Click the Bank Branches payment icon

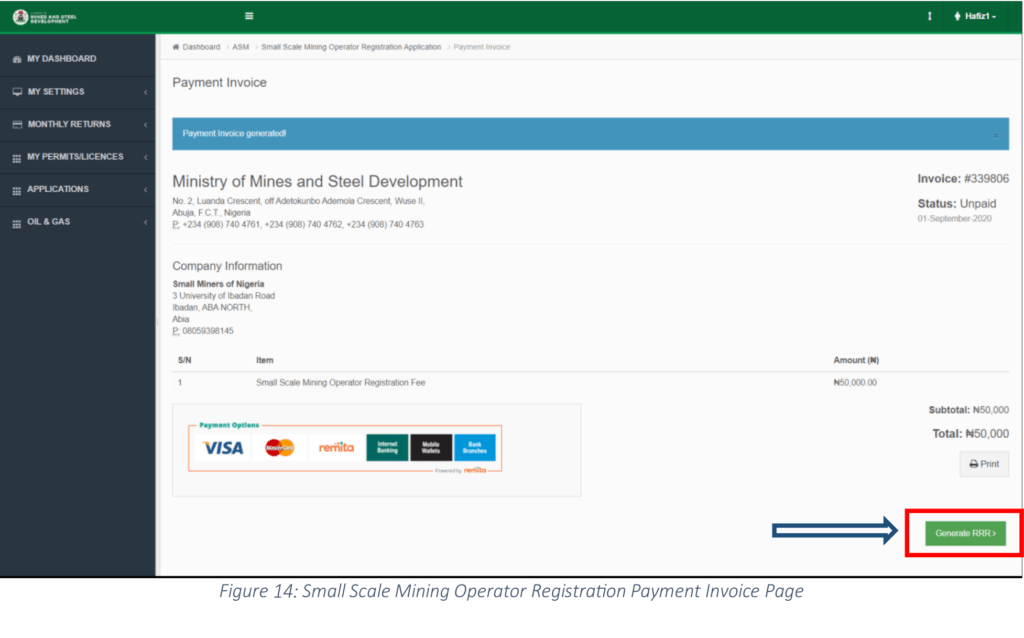(475, 448)
